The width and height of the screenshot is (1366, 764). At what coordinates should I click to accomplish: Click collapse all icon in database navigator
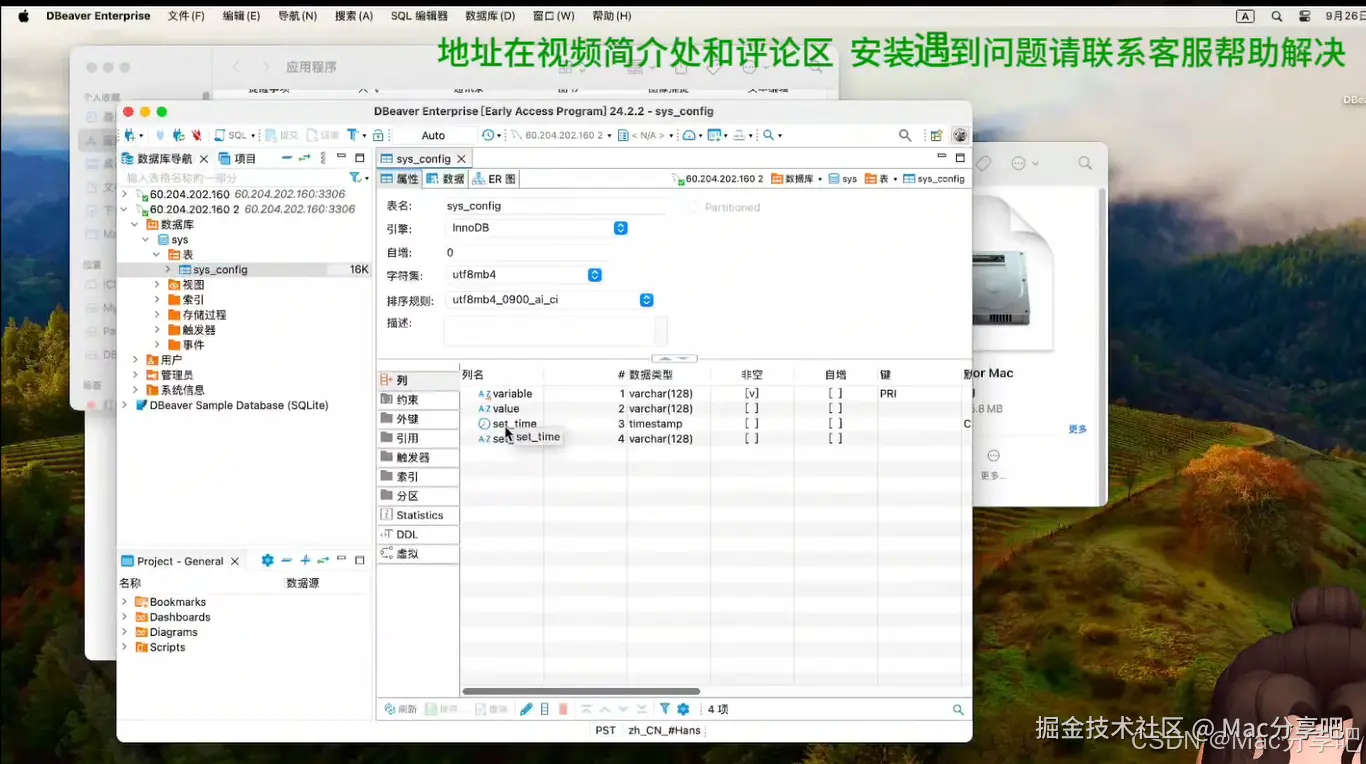[x=287, y=158]
